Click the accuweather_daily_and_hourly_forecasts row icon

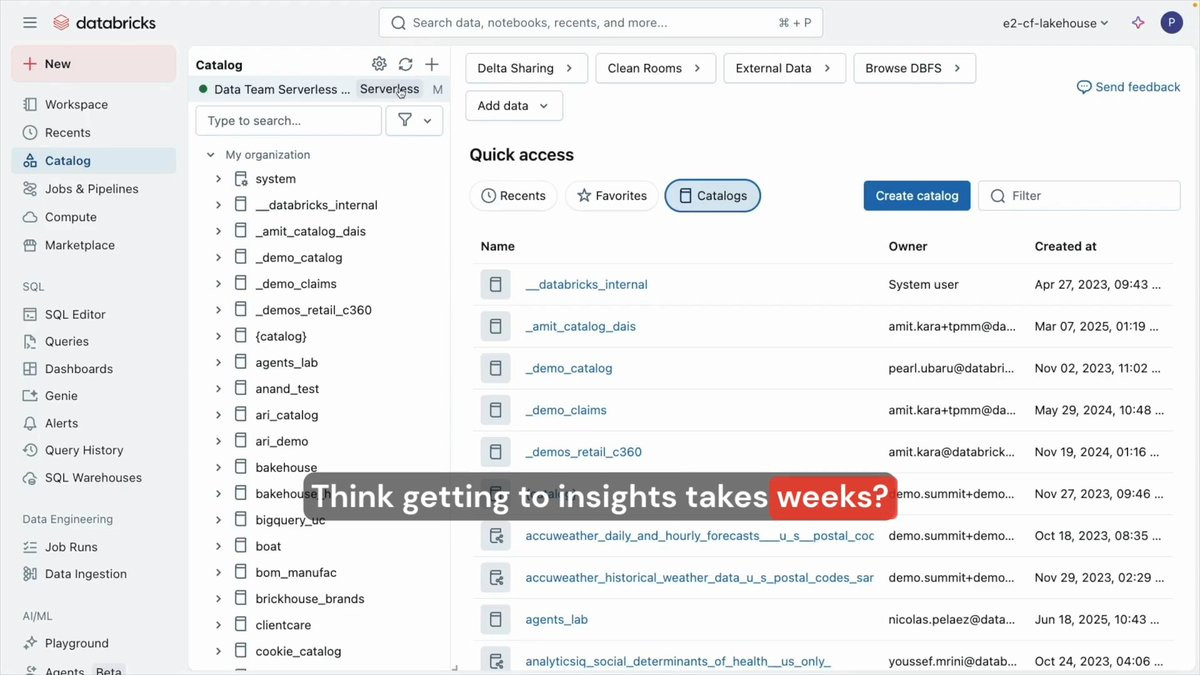point(495,535)
